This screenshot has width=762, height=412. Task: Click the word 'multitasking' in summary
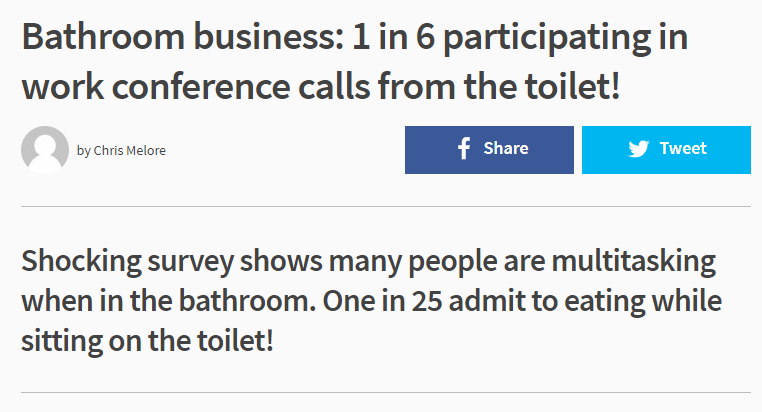point(634,263)
